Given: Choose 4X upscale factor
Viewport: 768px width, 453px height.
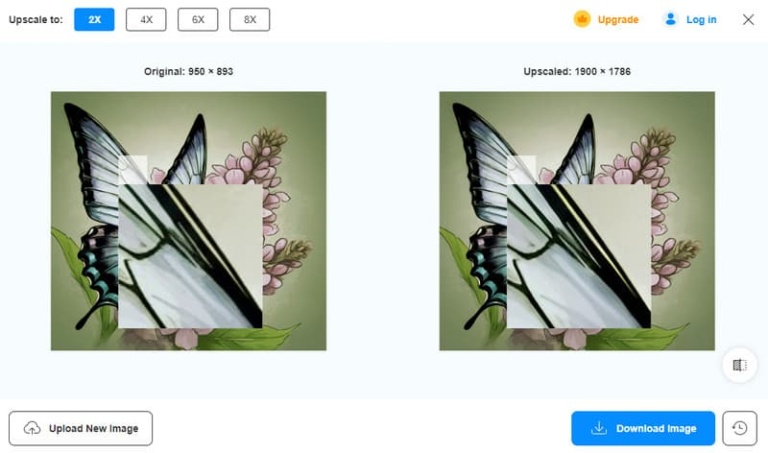Looking at the screenshot, I should point(146,20).
